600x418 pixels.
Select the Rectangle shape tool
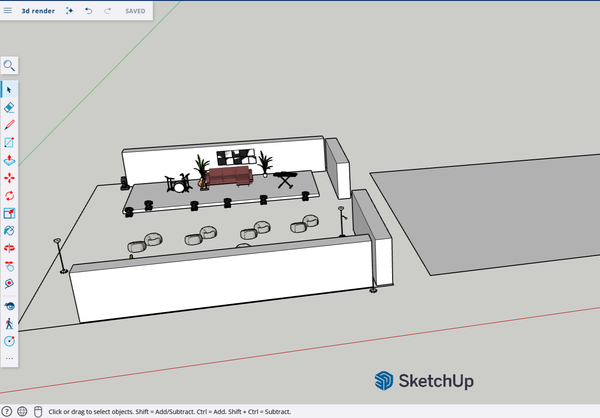tap(9, 142)
